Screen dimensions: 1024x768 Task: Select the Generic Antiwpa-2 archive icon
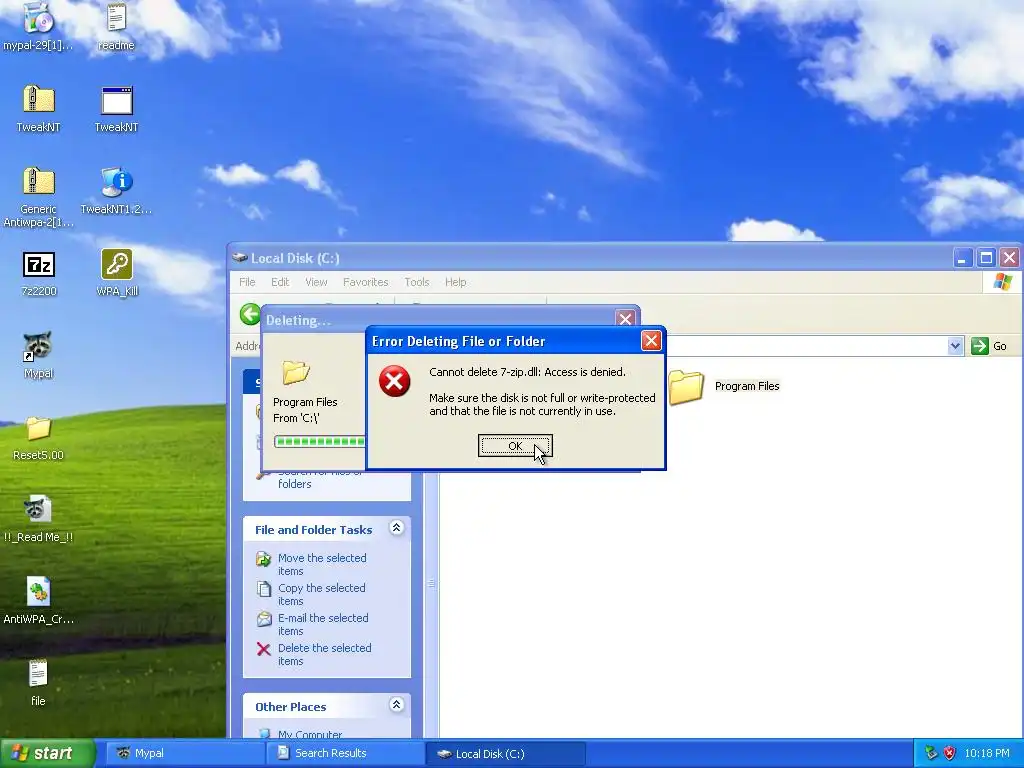[39, 197]
